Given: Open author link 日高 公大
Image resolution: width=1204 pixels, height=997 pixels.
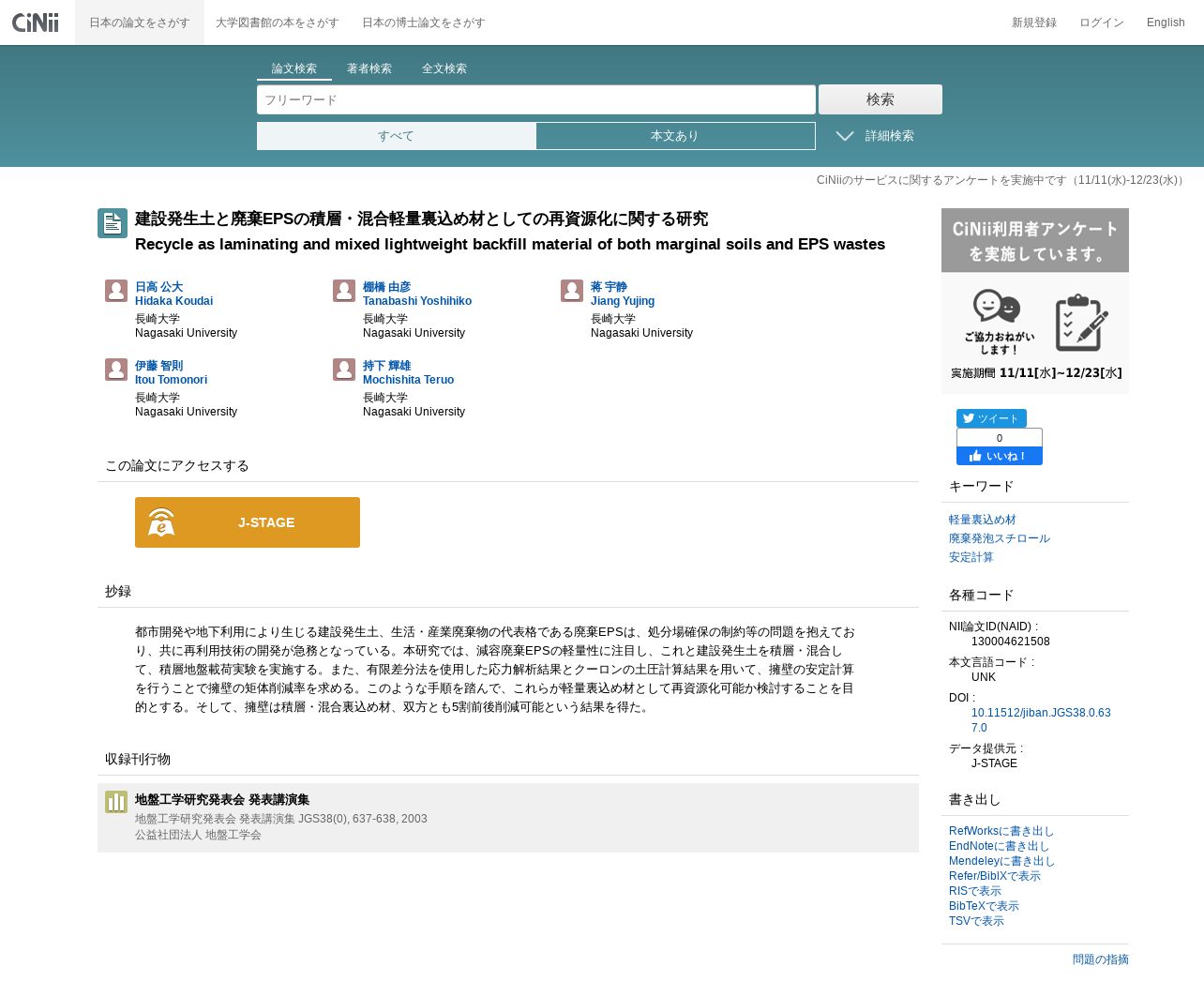Looking at the screenshot, I should [x=158, y=287].
